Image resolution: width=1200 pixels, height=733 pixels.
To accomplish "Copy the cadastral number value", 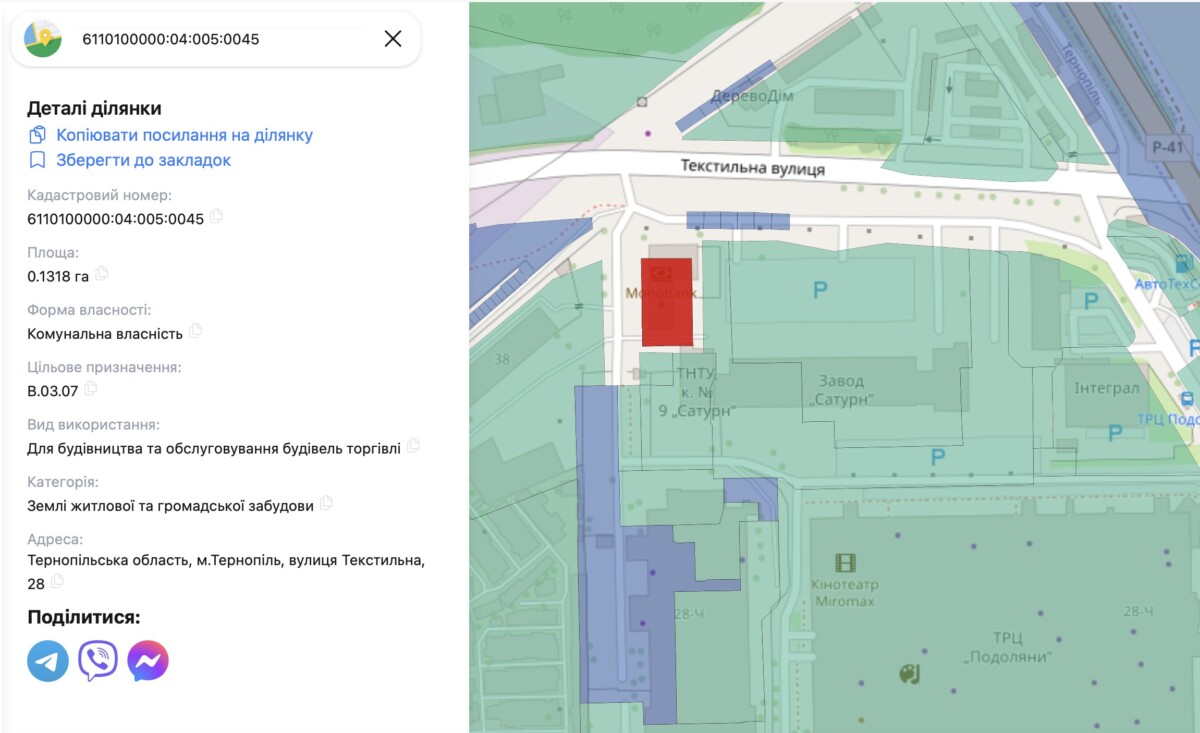I will pyautogui.click(x=216, y=217).
